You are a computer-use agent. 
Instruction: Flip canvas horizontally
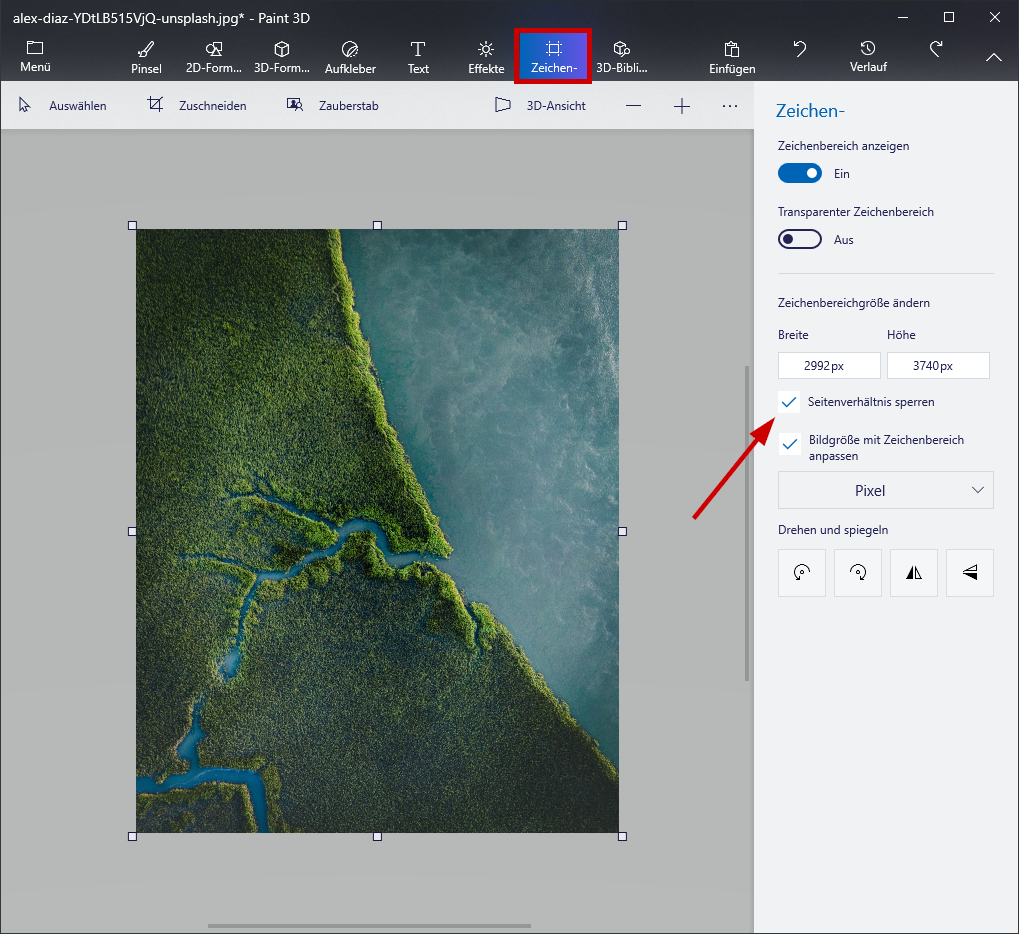point(914,573)
